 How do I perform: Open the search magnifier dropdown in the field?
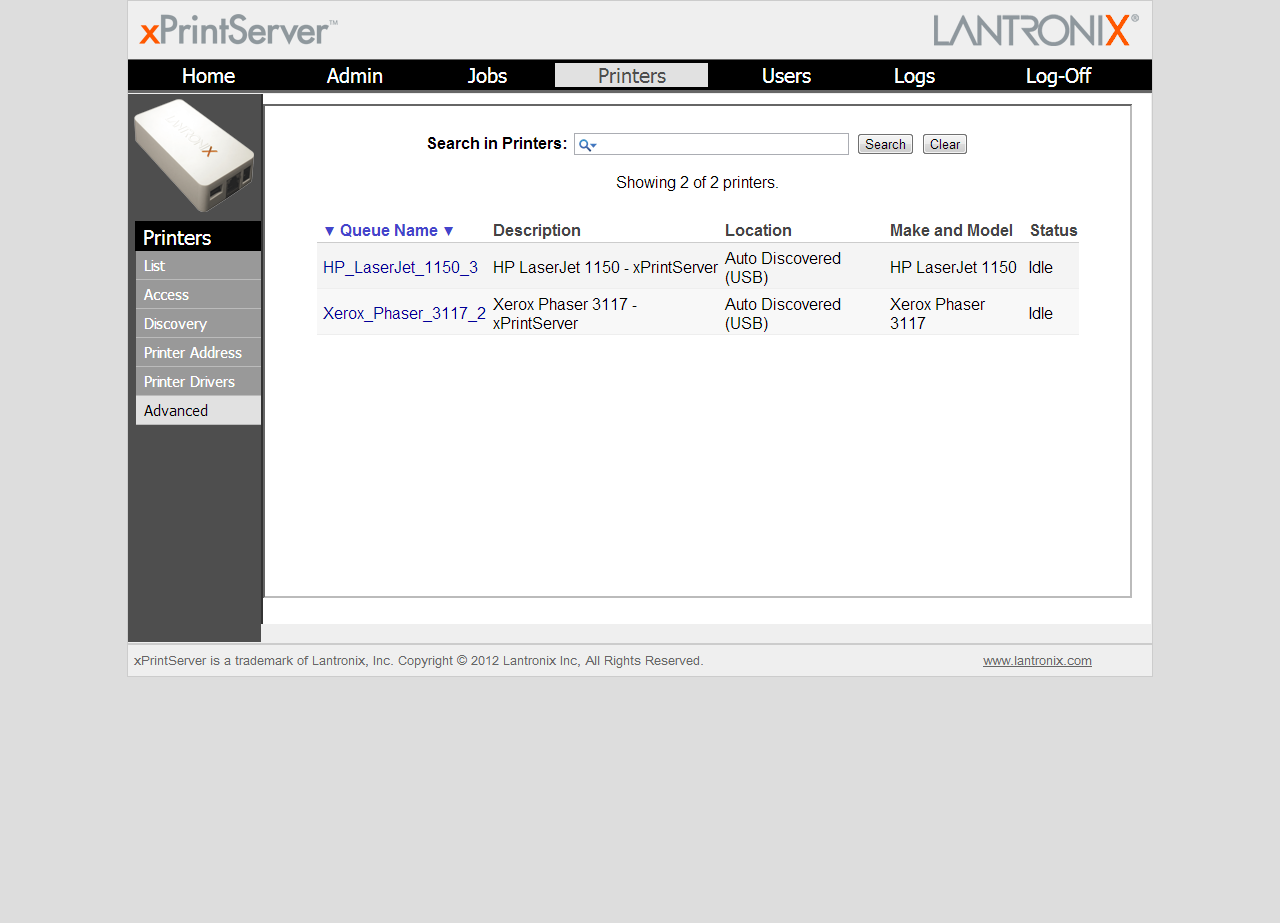588,145
